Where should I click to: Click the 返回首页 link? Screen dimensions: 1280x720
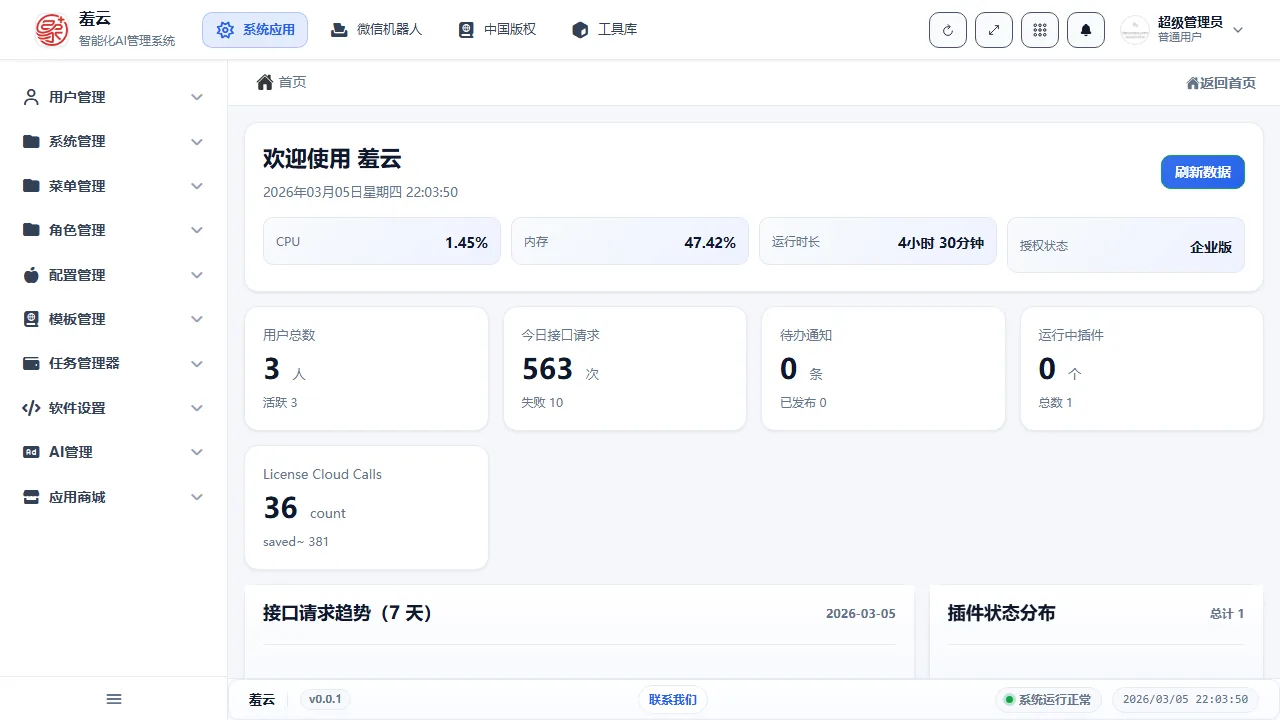pyautogui.click(x=1221, y=83)
